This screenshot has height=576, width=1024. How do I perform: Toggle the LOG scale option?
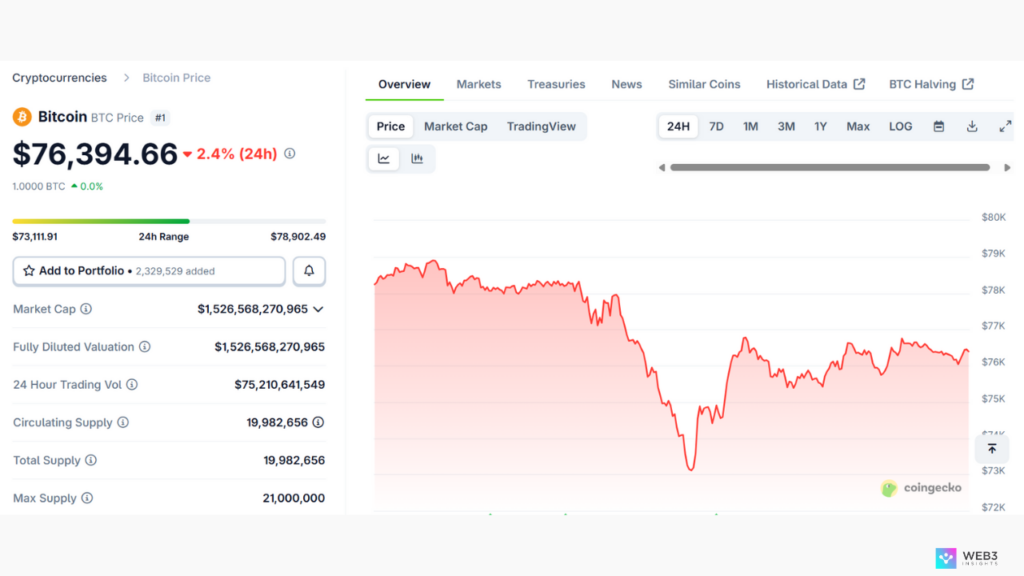coord(900,127)
